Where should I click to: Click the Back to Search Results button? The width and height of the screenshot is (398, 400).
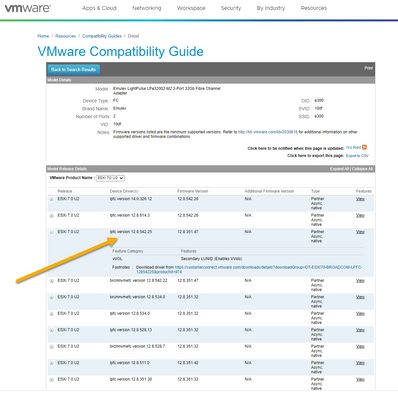[x=74, y=70]
